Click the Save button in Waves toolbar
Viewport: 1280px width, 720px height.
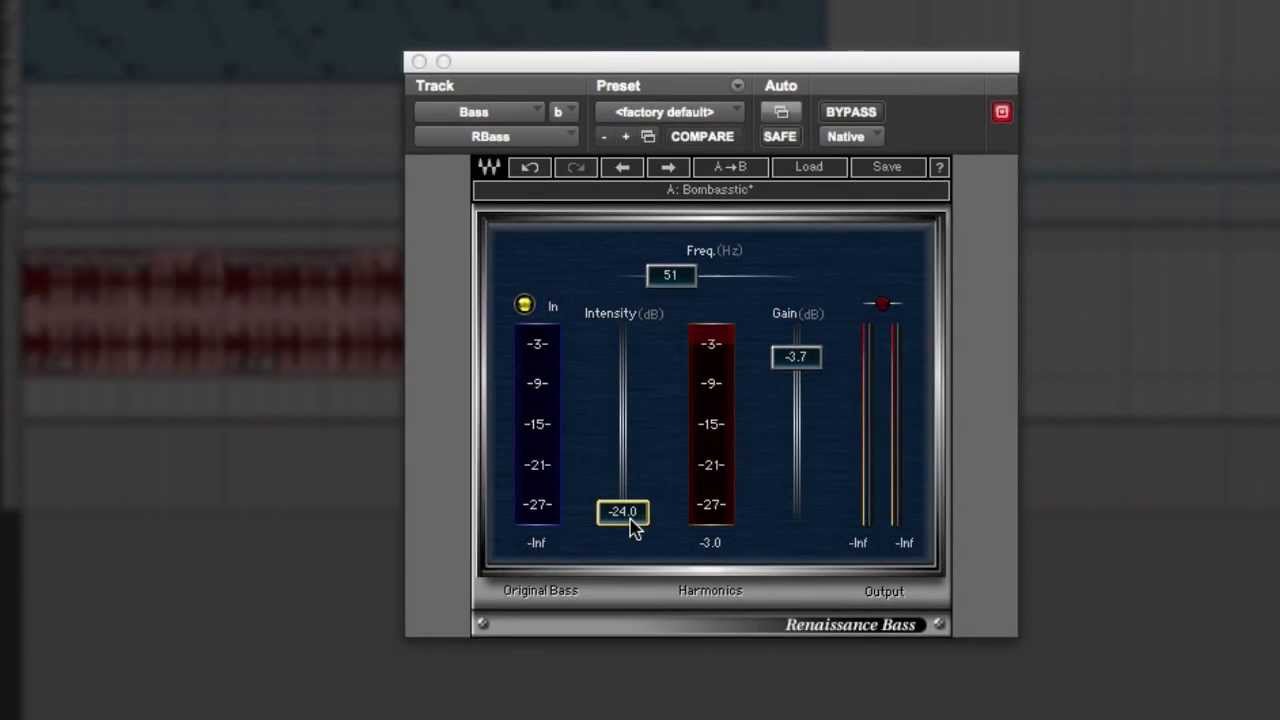click(x=887, y=167)
